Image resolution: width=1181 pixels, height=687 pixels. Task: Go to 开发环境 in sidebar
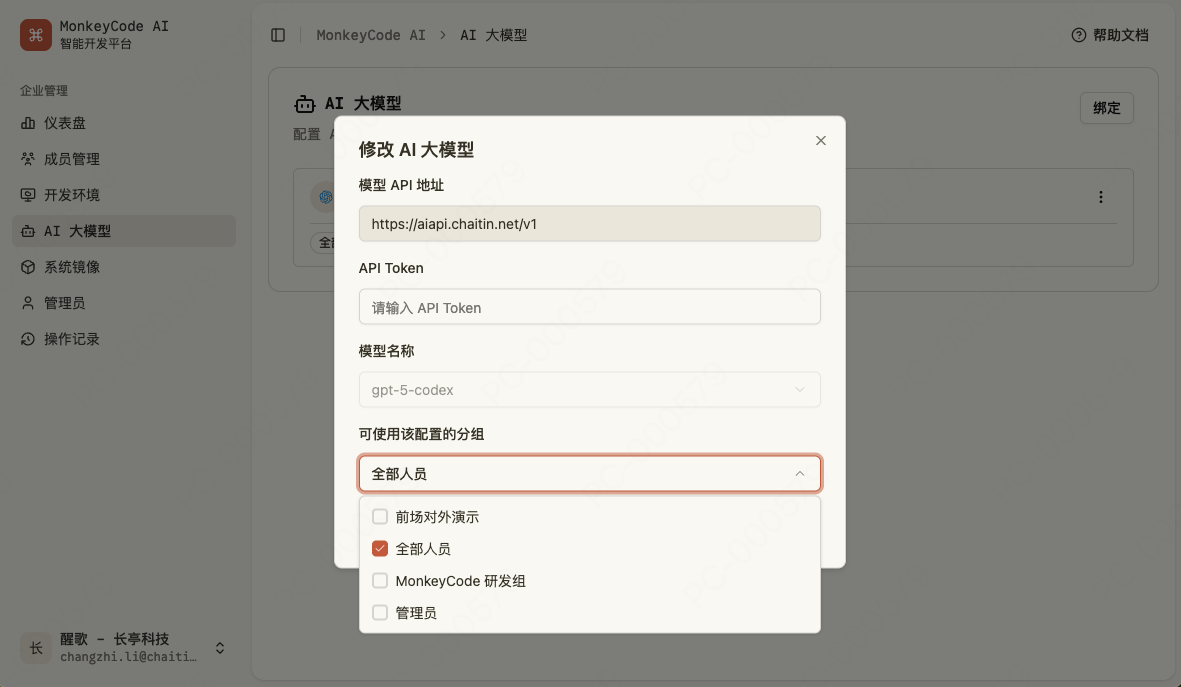(72, 195)
